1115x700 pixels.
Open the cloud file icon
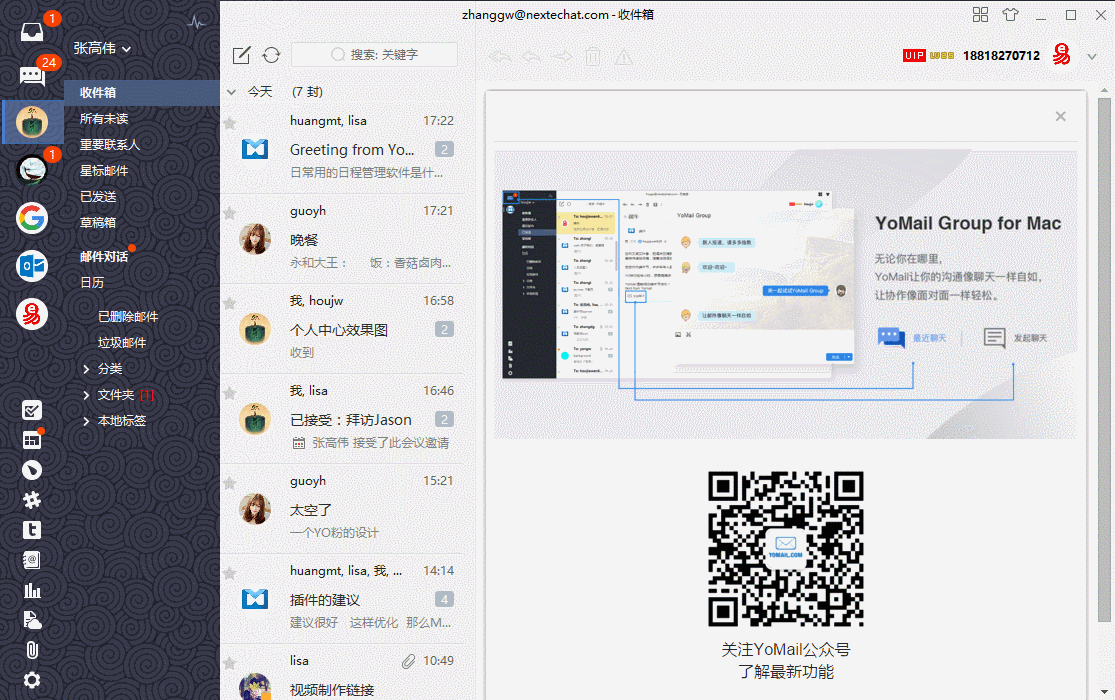click(32, 620)
